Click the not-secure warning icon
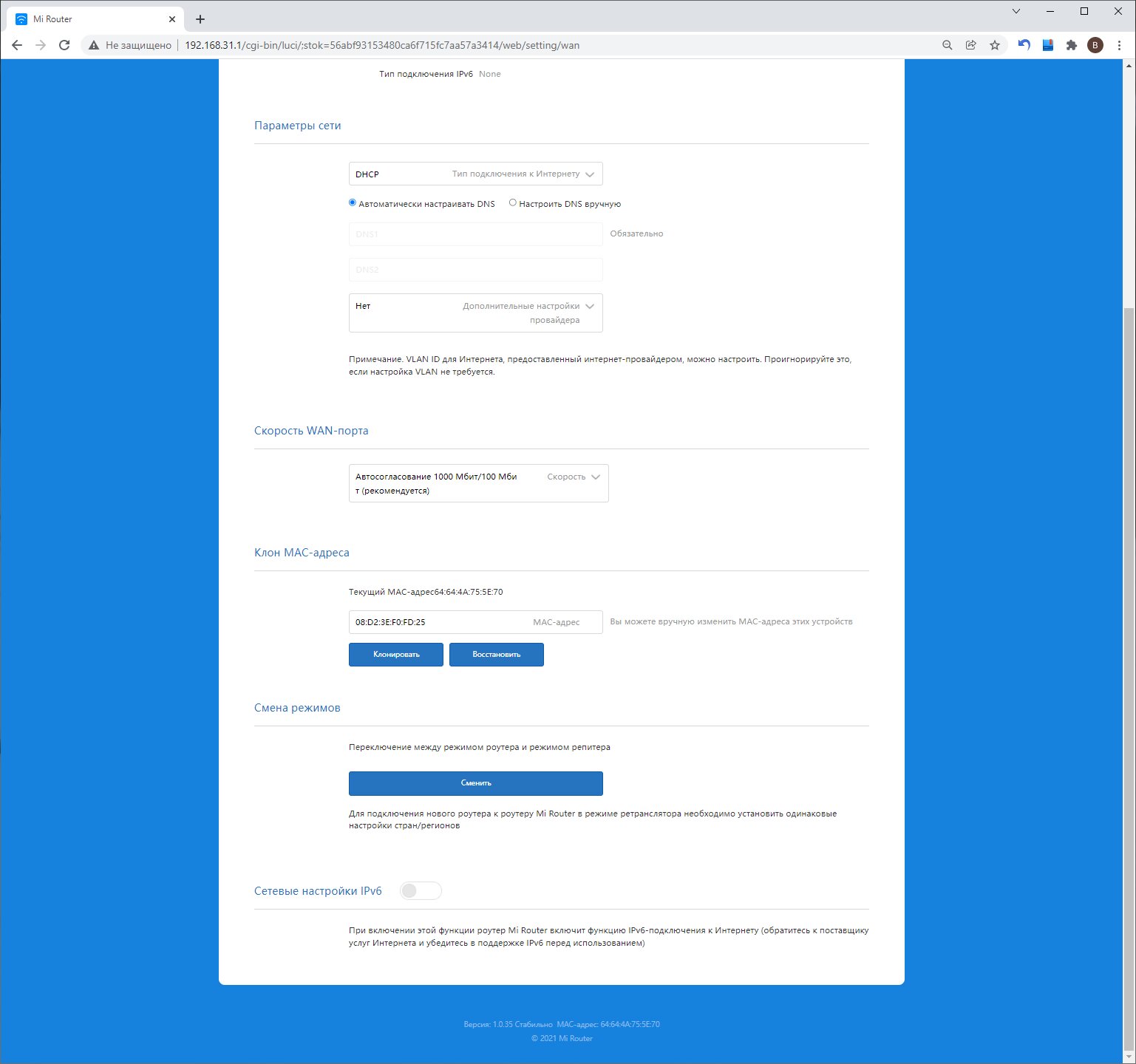1136x1064 pixels. click(x=94, y=45)
